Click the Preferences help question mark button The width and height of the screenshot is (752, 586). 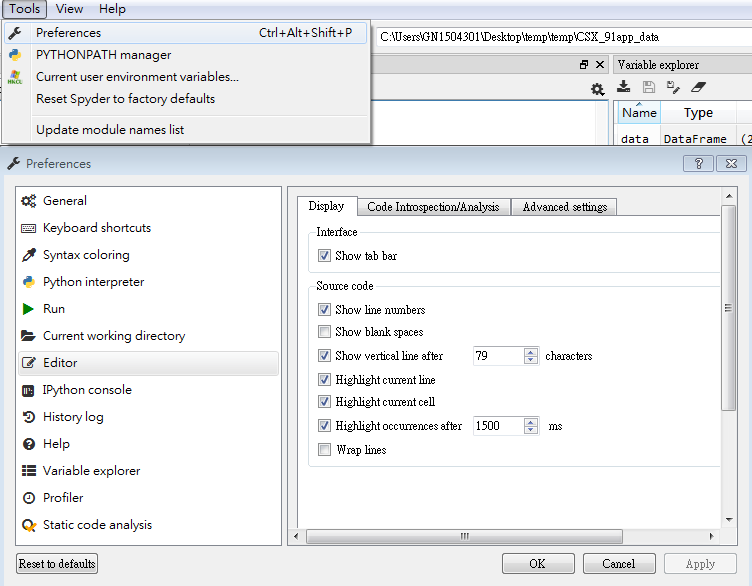pos(697,163)
